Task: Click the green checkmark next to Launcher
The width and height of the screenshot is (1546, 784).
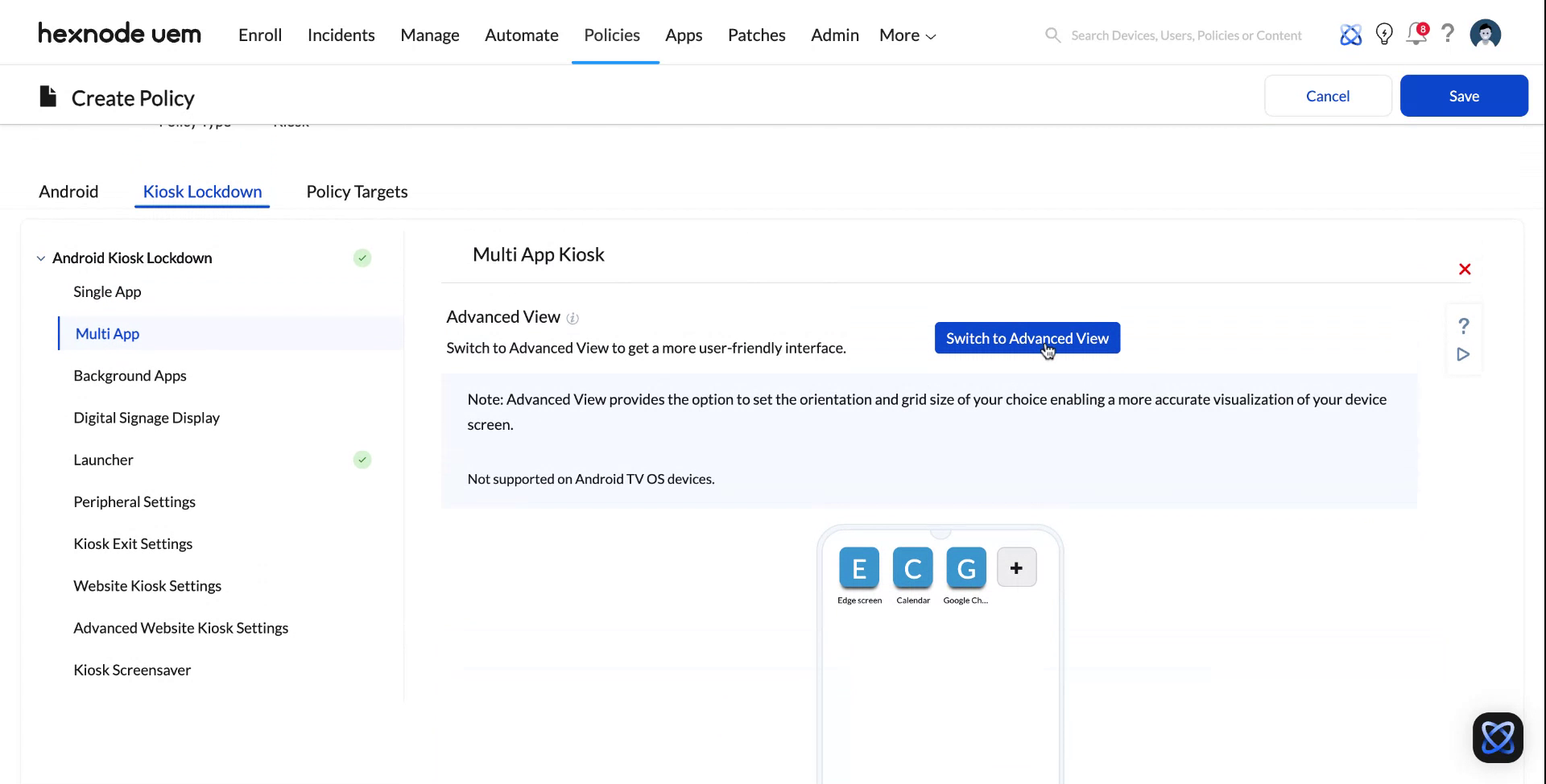Action: tap(362, 460)
